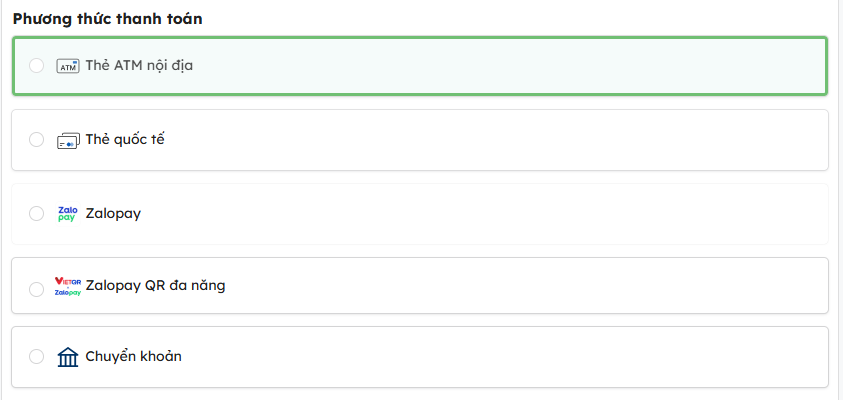Click the ATM card icon
The height and width of the screenshot is (400, 843).
coord(67,66)
